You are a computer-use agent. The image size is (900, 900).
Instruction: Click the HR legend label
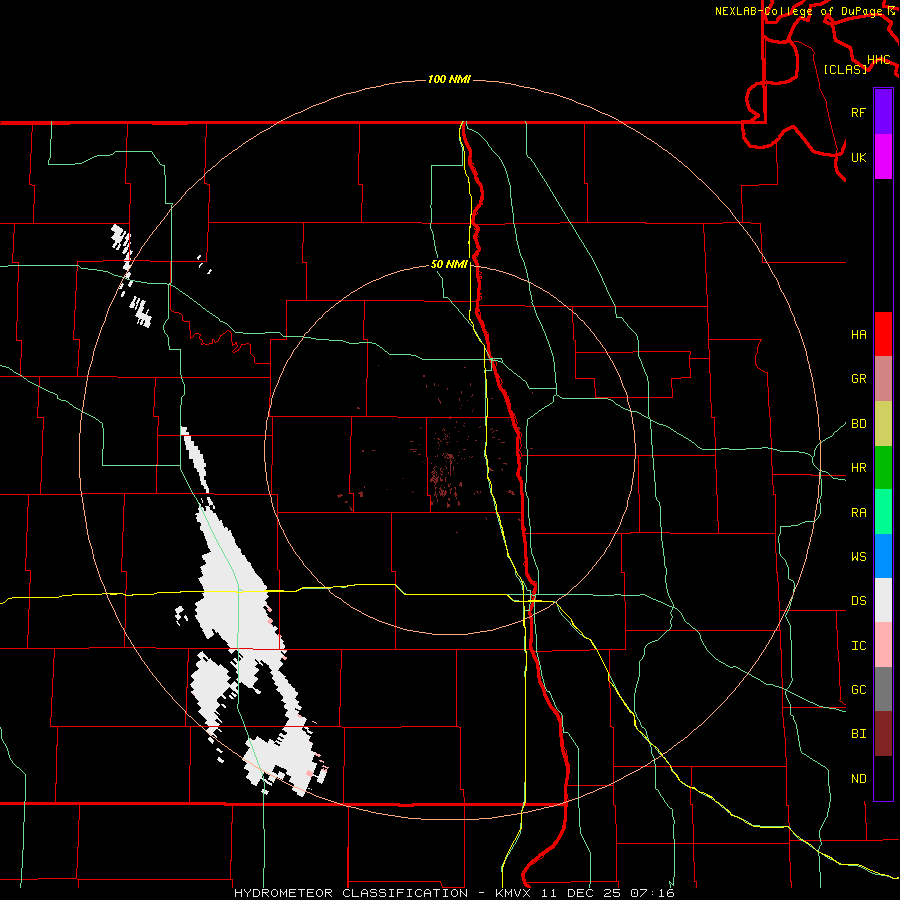pos(858,468)
